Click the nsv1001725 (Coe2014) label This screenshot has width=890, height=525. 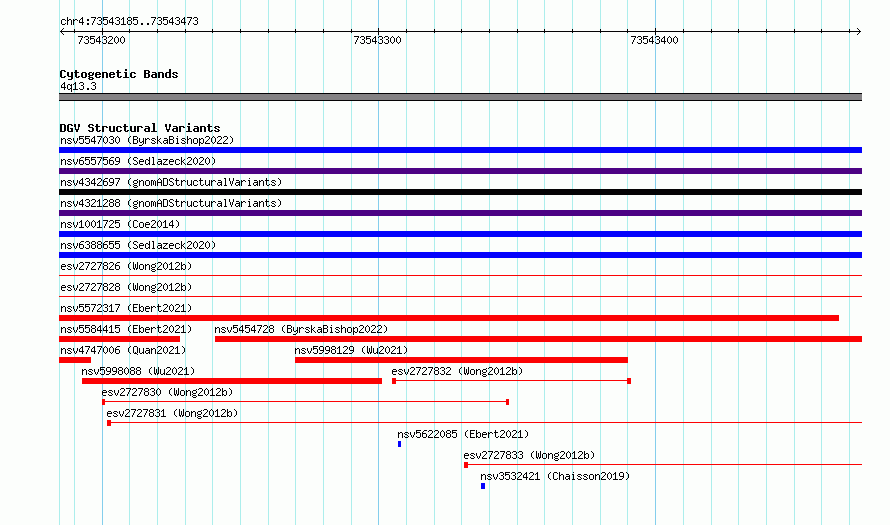pyautogui.click(x=120, y=224)
